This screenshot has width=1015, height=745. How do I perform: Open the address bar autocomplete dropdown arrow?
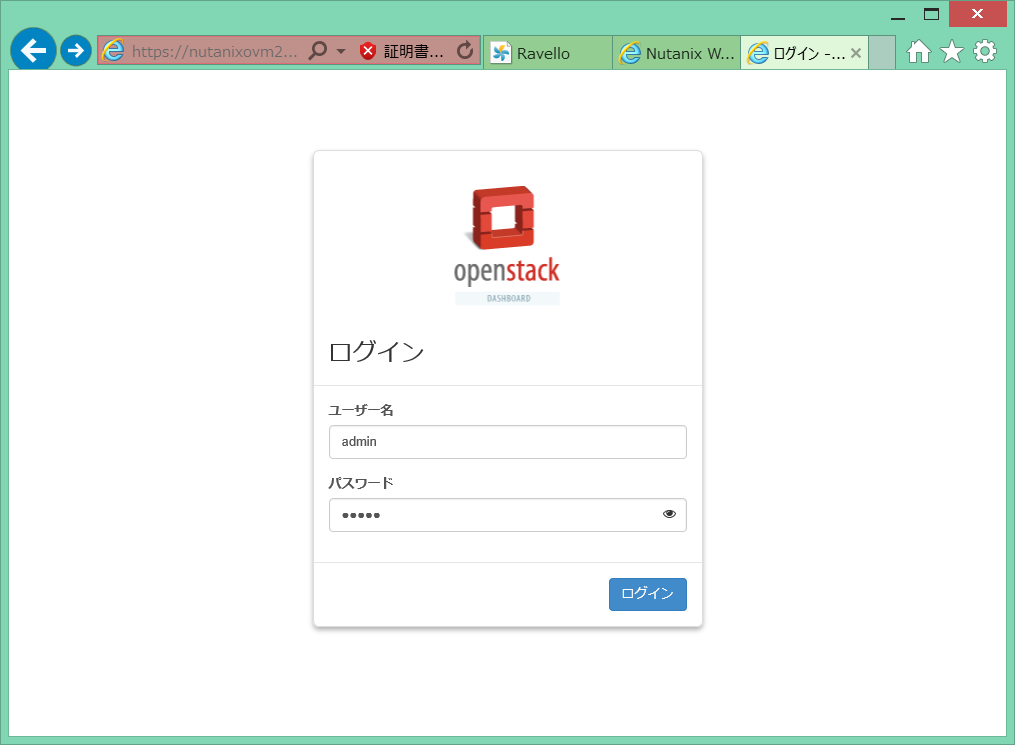(341, 51)
